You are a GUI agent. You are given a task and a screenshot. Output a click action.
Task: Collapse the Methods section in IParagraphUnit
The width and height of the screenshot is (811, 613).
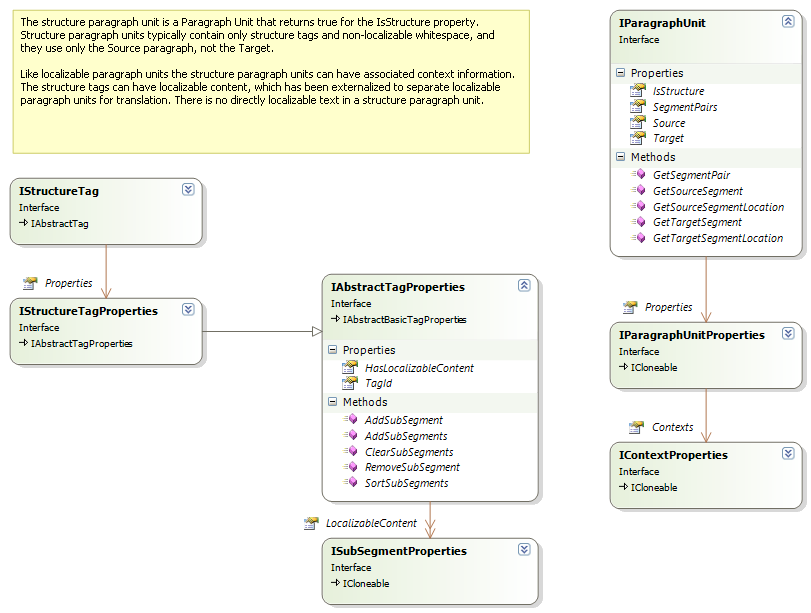click(620, 157)
